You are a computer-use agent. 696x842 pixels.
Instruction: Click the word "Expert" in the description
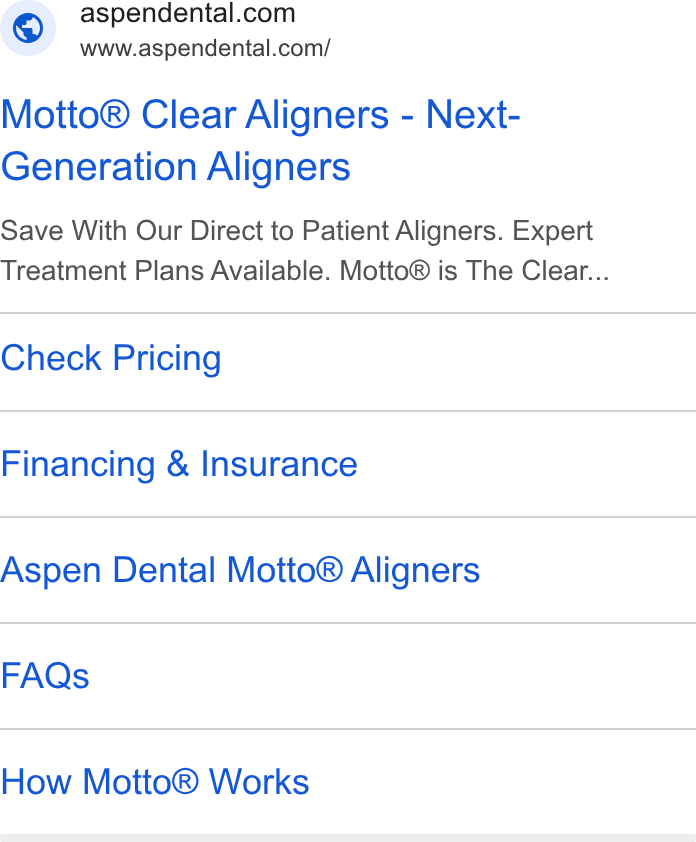click(x=553, y=231)
